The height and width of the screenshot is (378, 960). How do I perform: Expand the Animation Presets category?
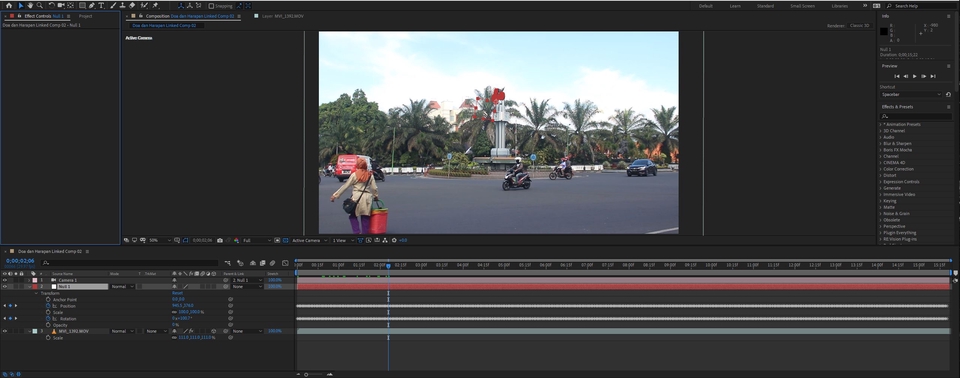[x=881, y=124]
